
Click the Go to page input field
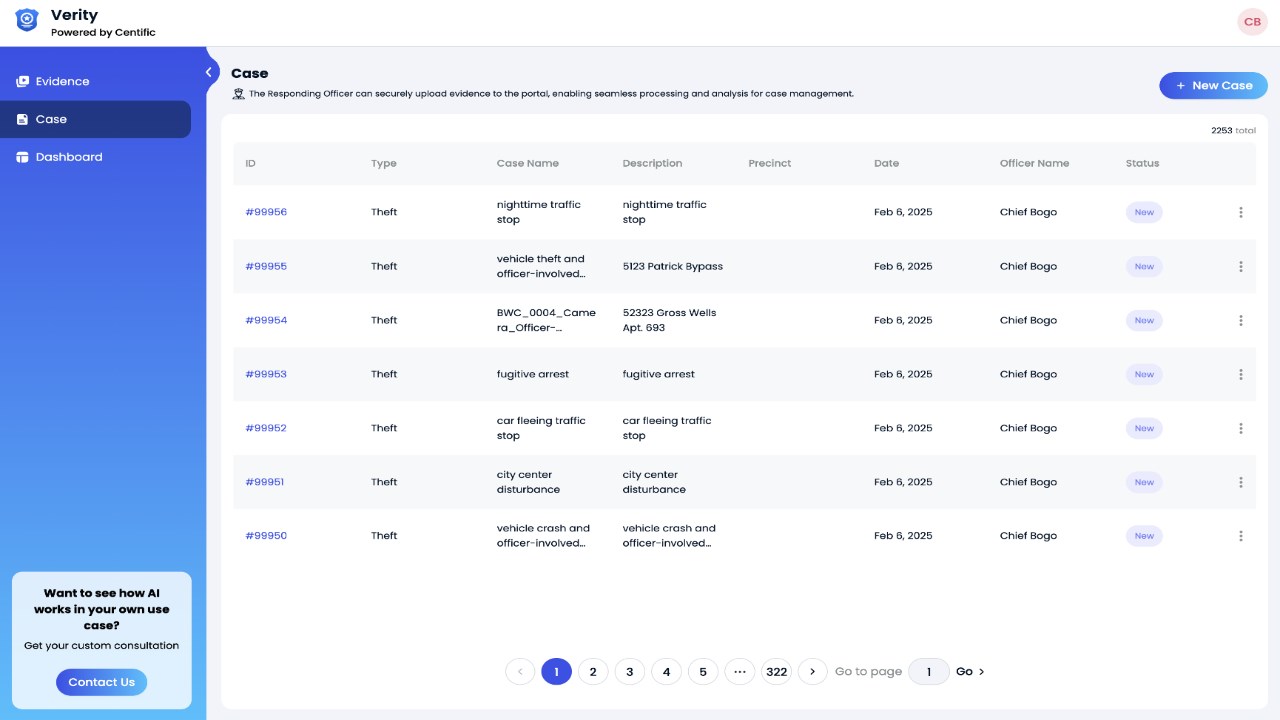tap(929, 672)
